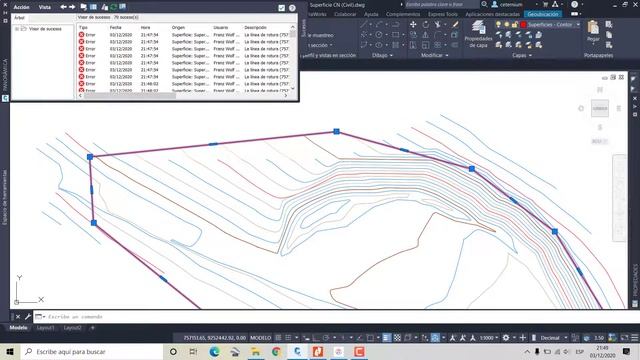The image size is (640, 360).
Task: Open workspace switching gear in status bar
Action: (506, 338)
